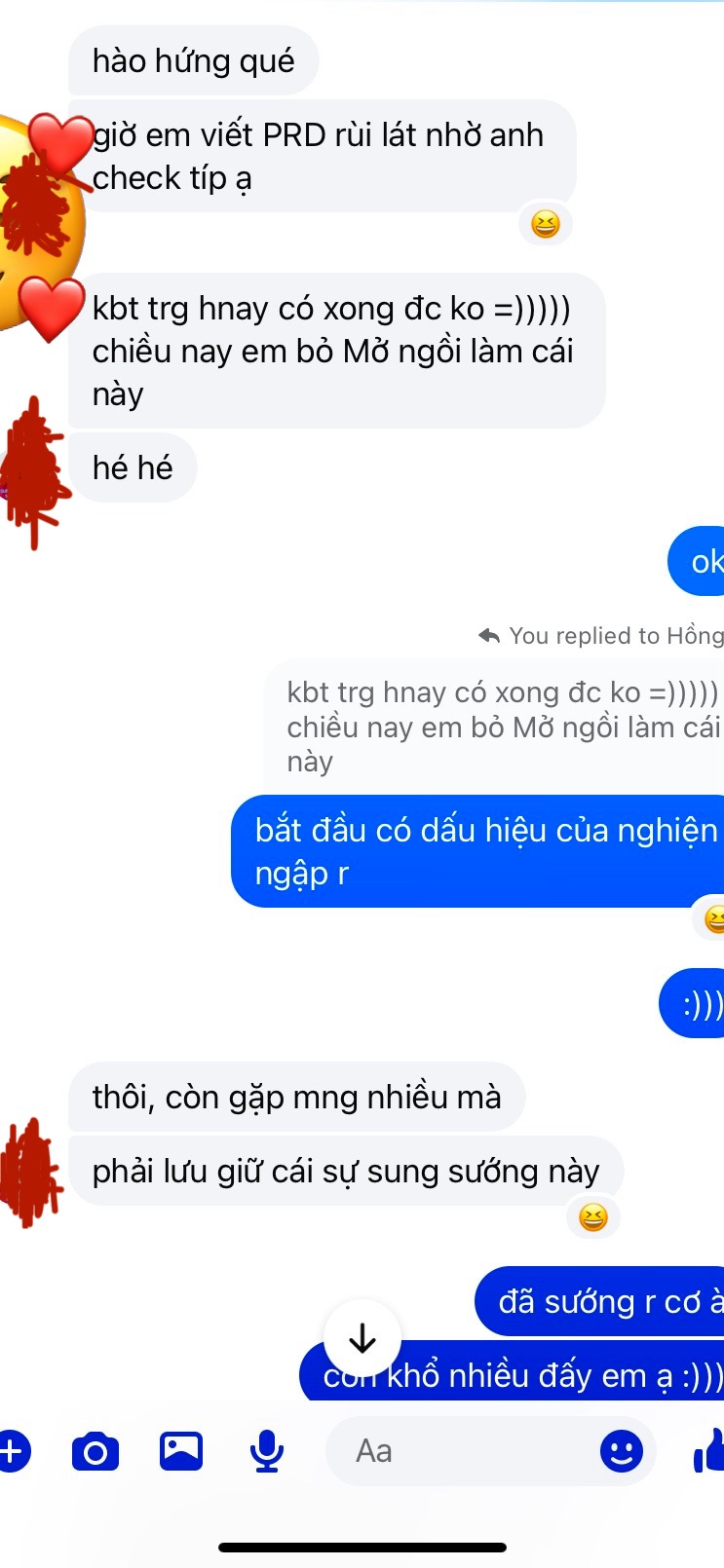
Task: Open the camera icon
Action: point(95,1452)
